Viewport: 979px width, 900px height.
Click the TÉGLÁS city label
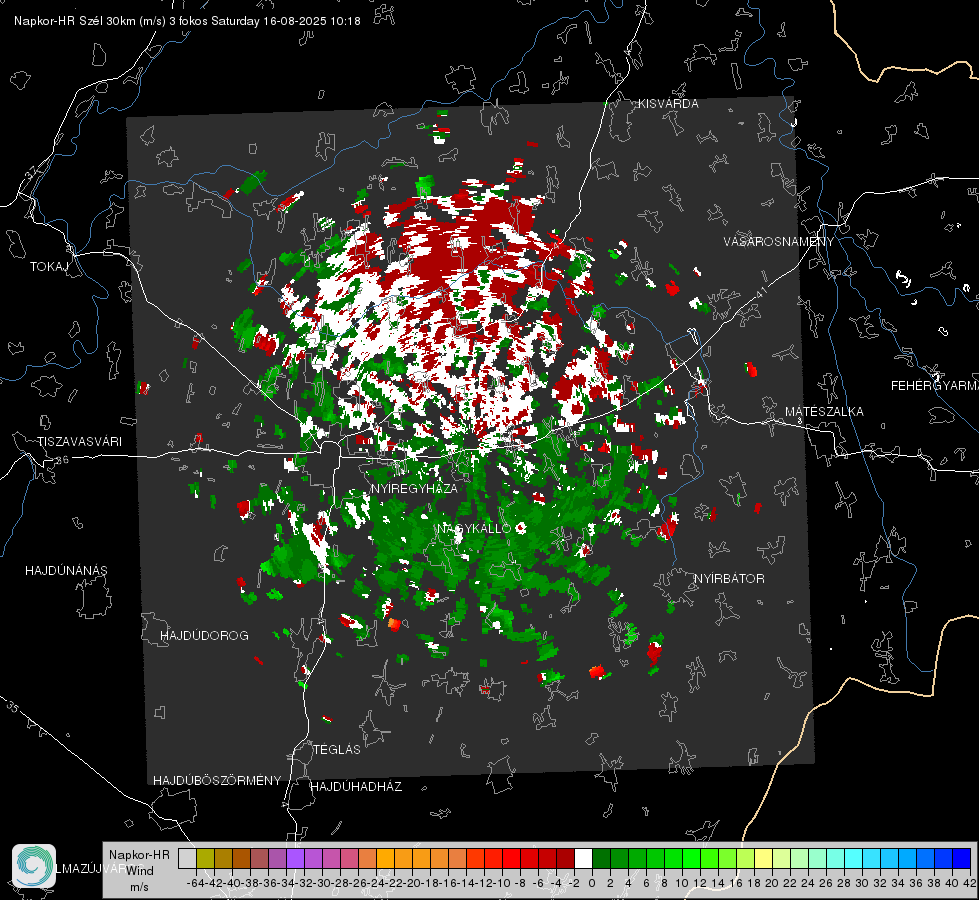[x=337, y=749]
